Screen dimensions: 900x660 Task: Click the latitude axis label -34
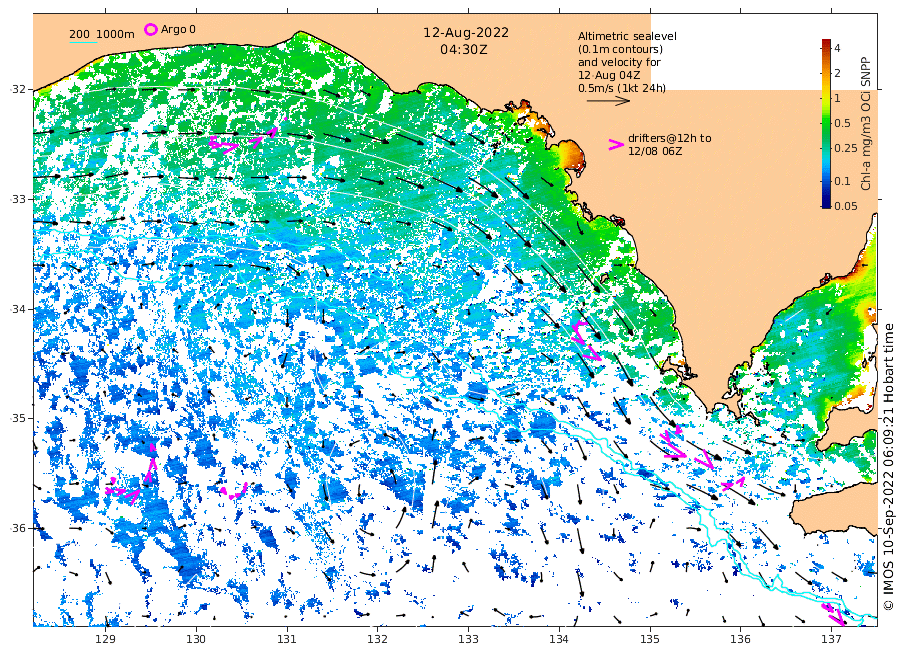tap(18, 309)
